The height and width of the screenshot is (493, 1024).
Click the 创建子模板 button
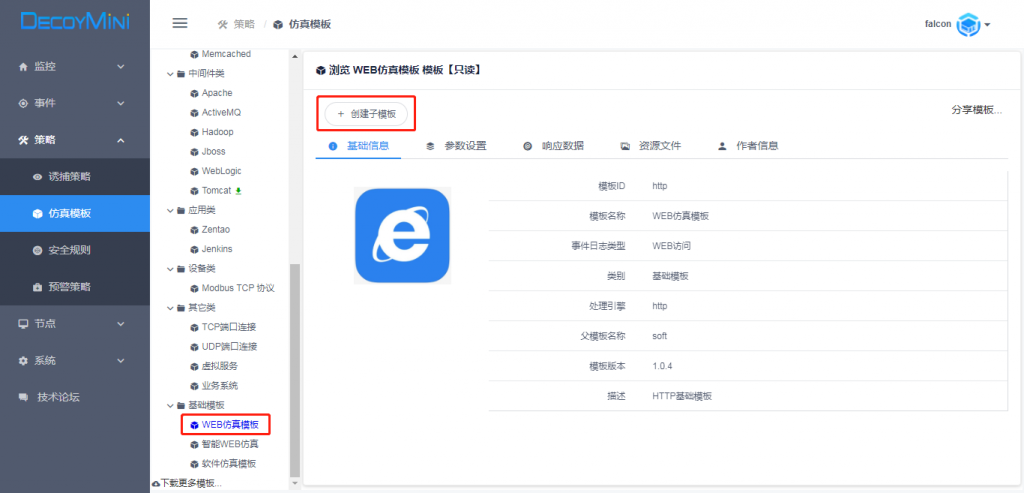click(x=366, y=114)
